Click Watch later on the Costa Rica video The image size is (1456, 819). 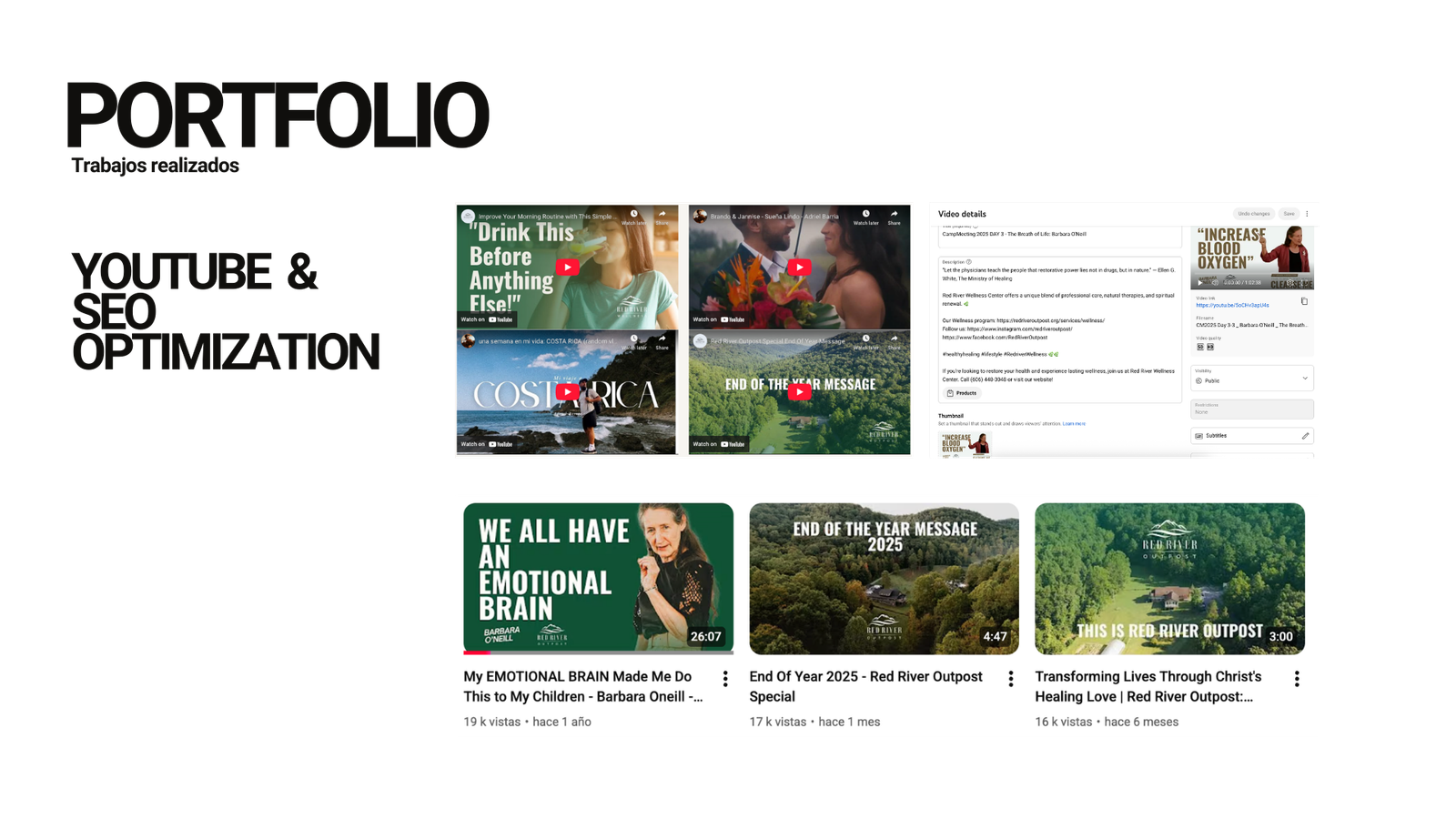pos(634,341)
